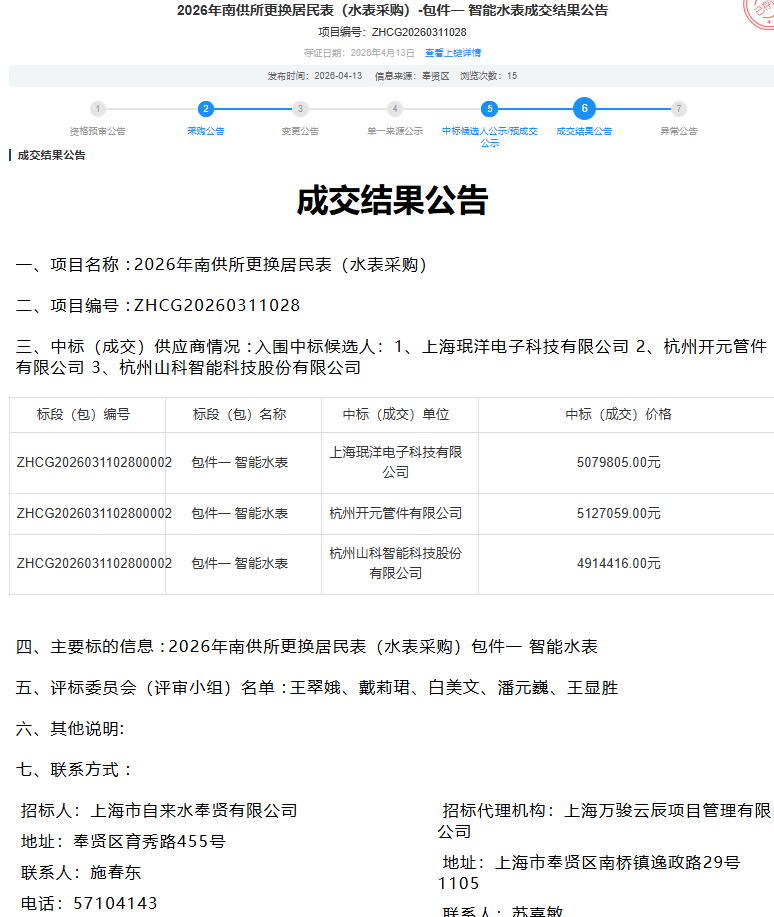
Task: Select 杭州开元管件有限公司 table cell
Action: pos(396,514)
